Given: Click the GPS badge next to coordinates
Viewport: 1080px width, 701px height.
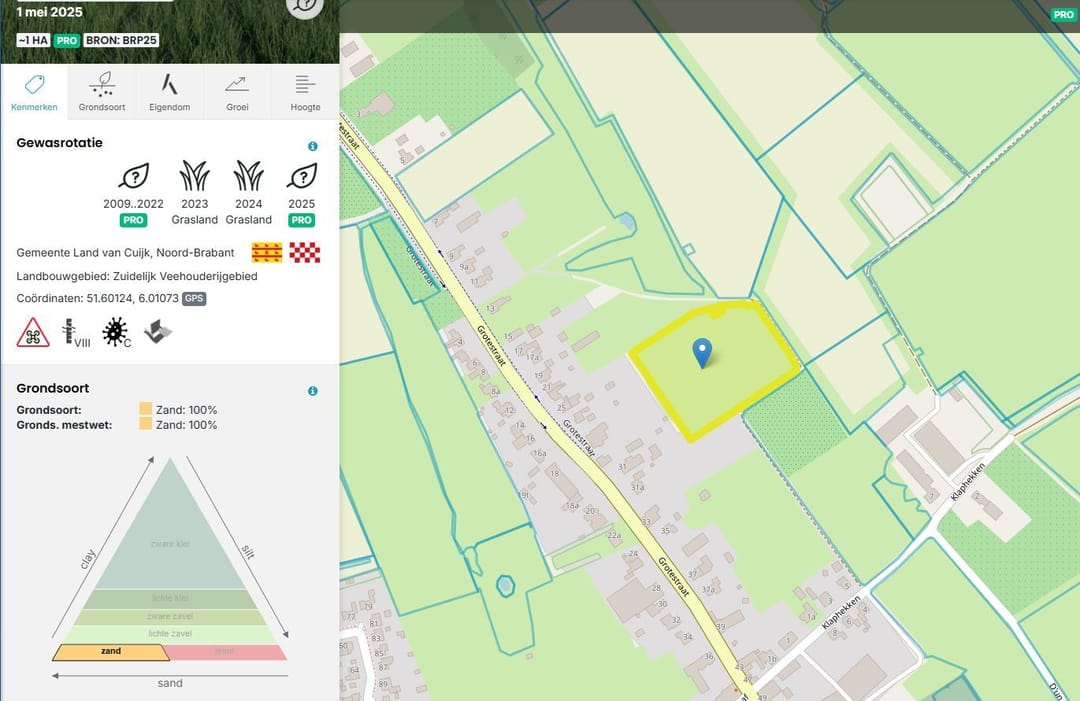Looking at the screenshot, I should (194, 299).
